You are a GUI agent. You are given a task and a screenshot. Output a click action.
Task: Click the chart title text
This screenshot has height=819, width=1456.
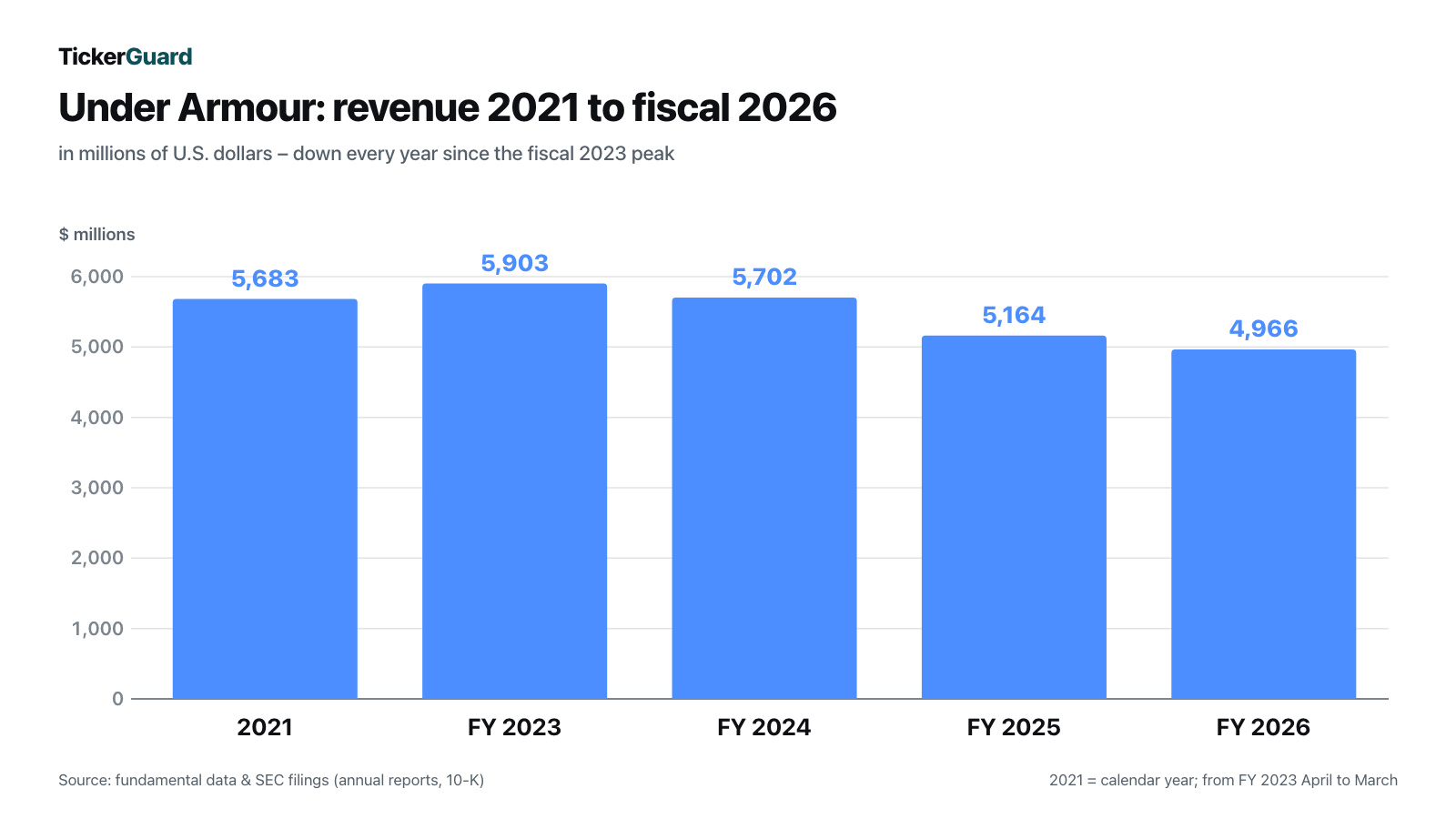click(448, 107)
